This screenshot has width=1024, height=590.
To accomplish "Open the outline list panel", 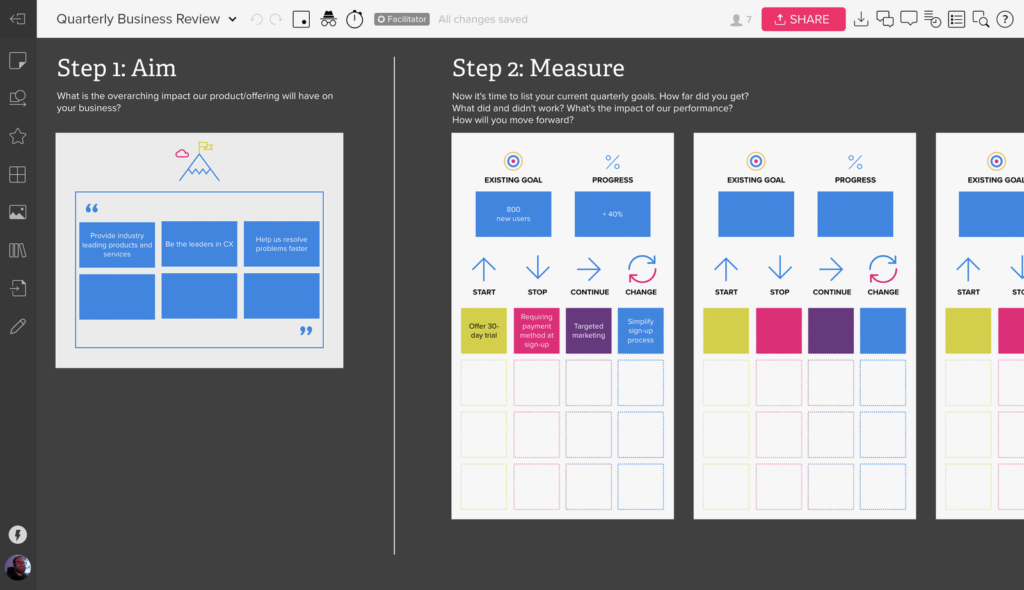I will tap(957, 18).
